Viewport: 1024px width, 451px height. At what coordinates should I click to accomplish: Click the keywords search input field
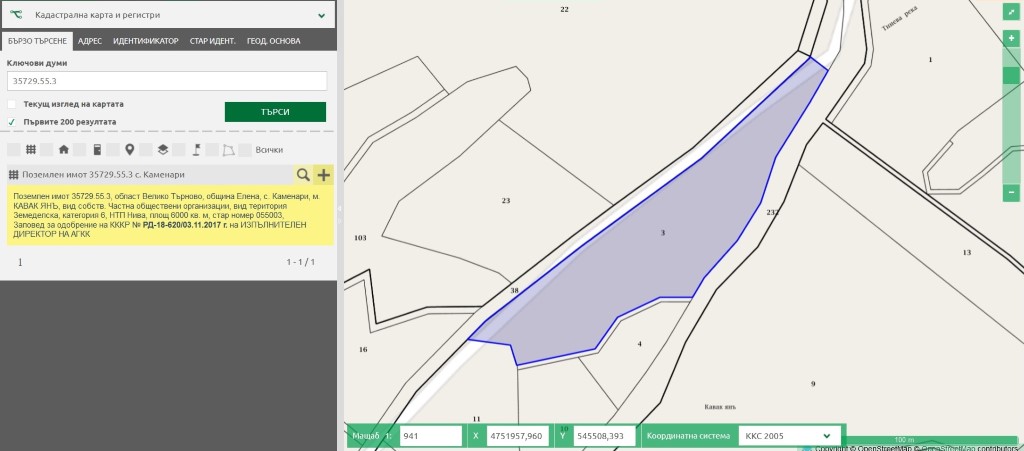167,81
